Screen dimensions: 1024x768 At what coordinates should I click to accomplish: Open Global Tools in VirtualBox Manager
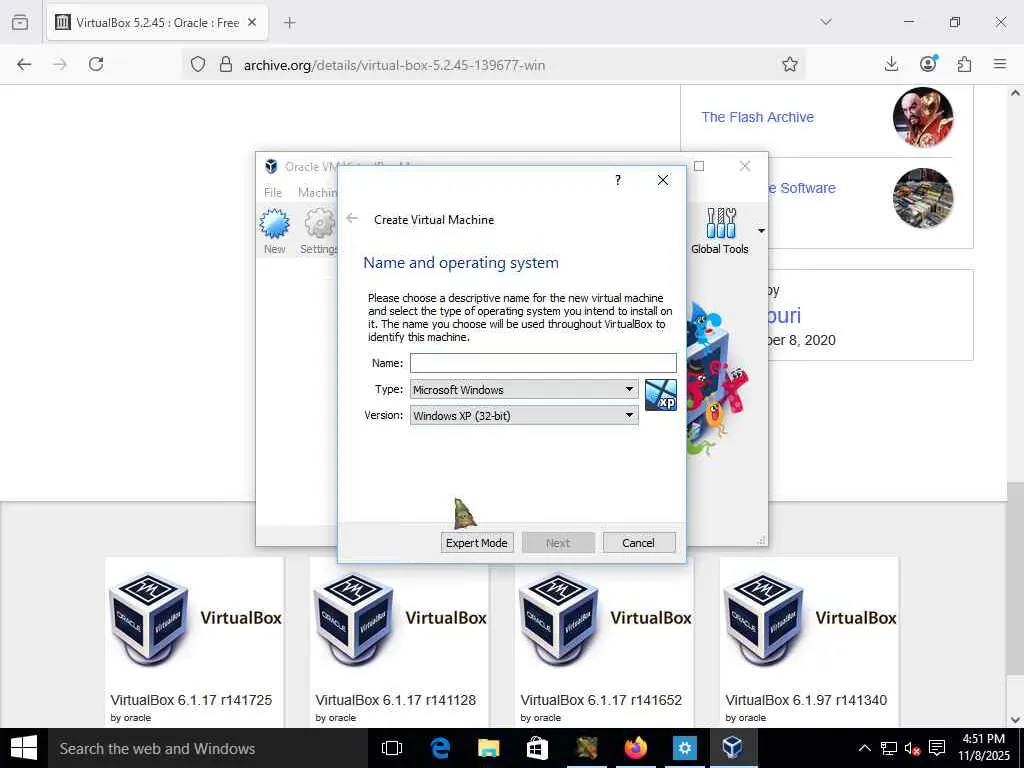point(720,231)
